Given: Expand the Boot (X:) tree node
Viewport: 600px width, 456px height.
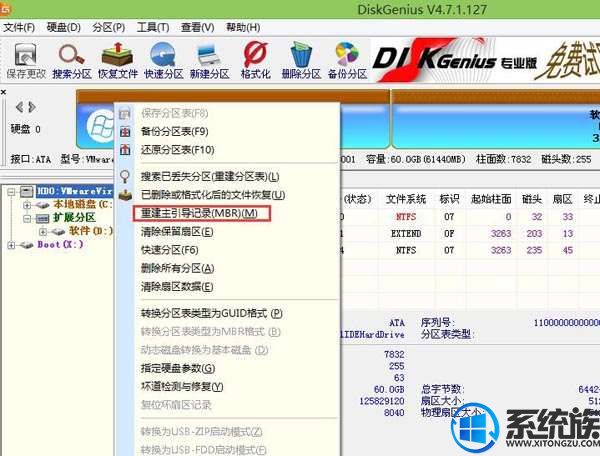Looking at the screenshot, I should pos(11,245).
